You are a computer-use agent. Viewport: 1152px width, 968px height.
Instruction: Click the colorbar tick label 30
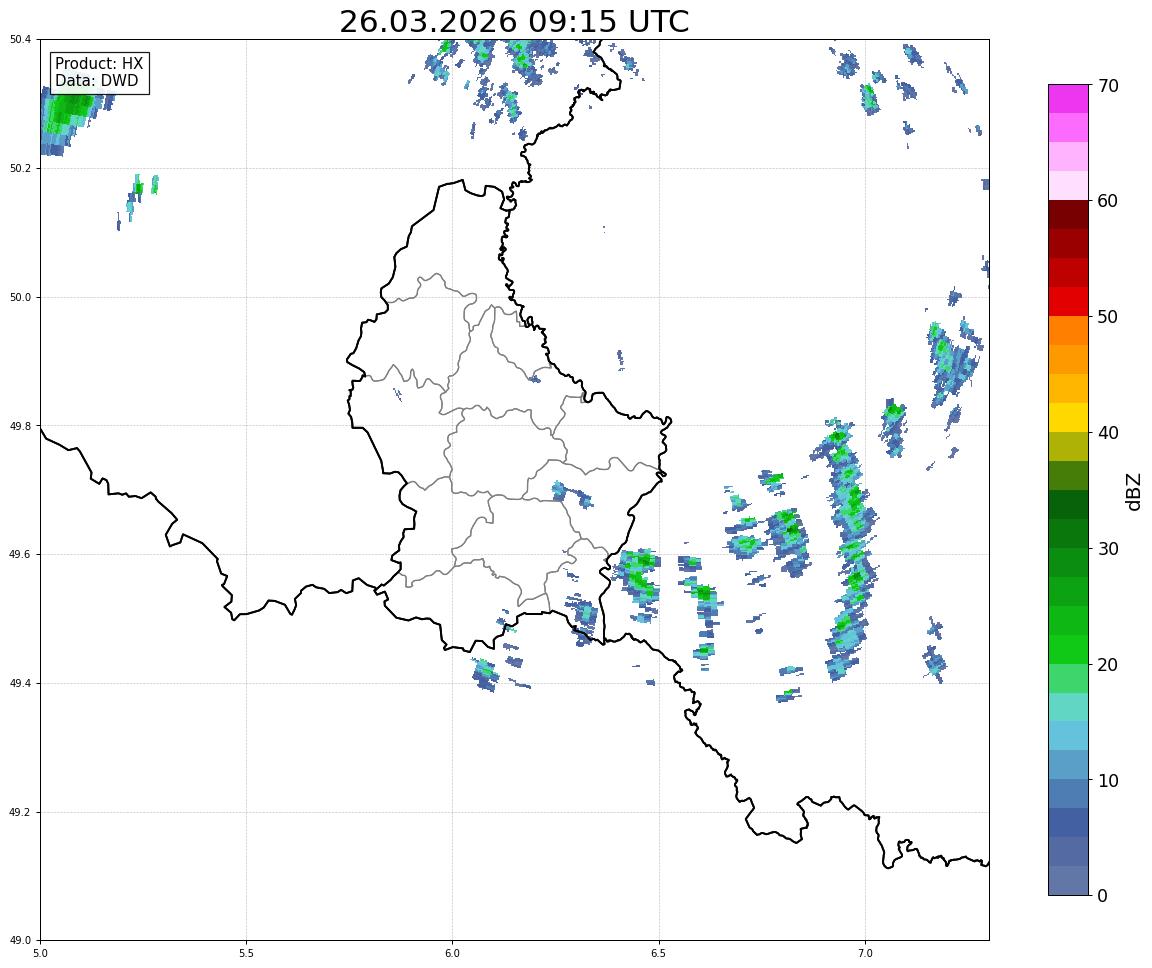point(1108,549)
